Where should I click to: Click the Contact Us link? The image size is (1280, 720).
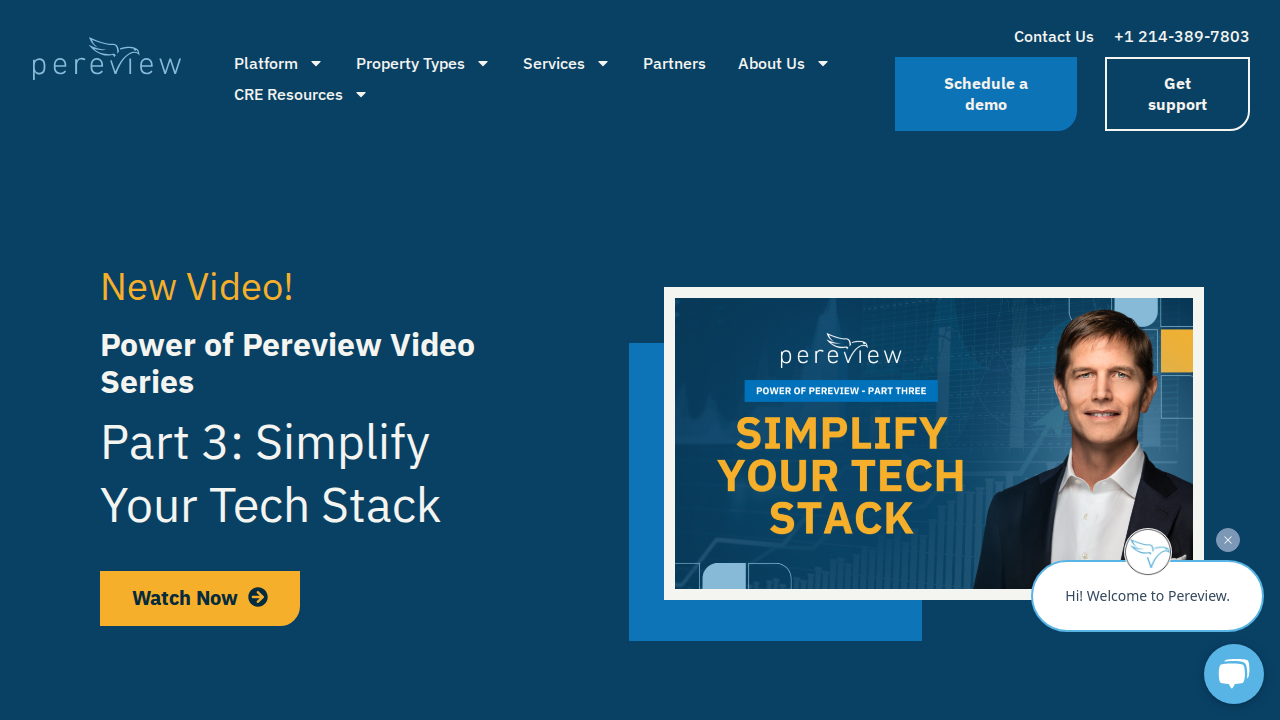coord(1054,36)
